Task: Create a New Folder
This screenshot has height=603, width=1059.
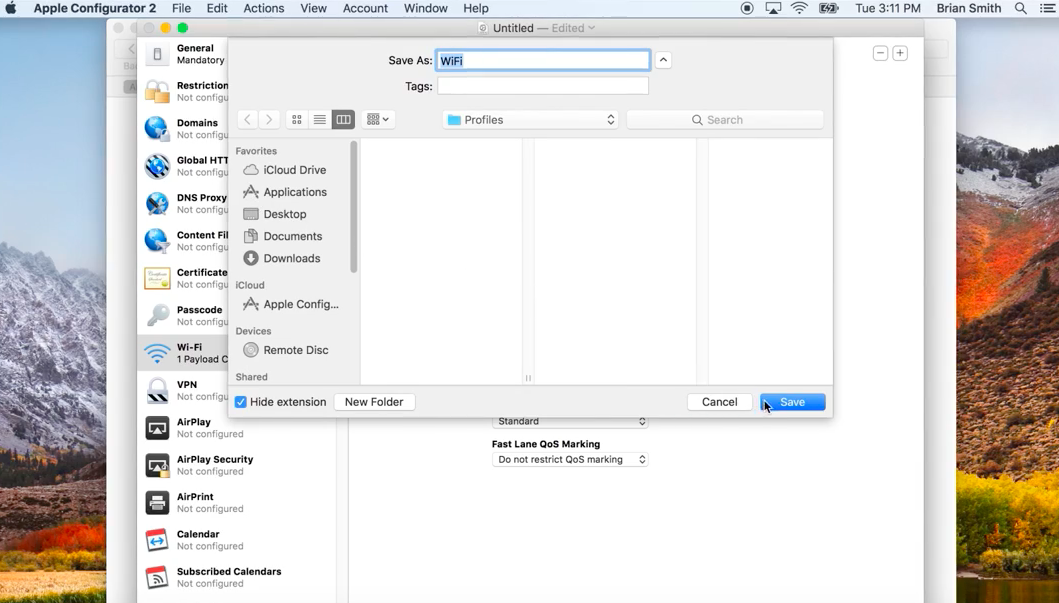Action: (x=373, y=402)
